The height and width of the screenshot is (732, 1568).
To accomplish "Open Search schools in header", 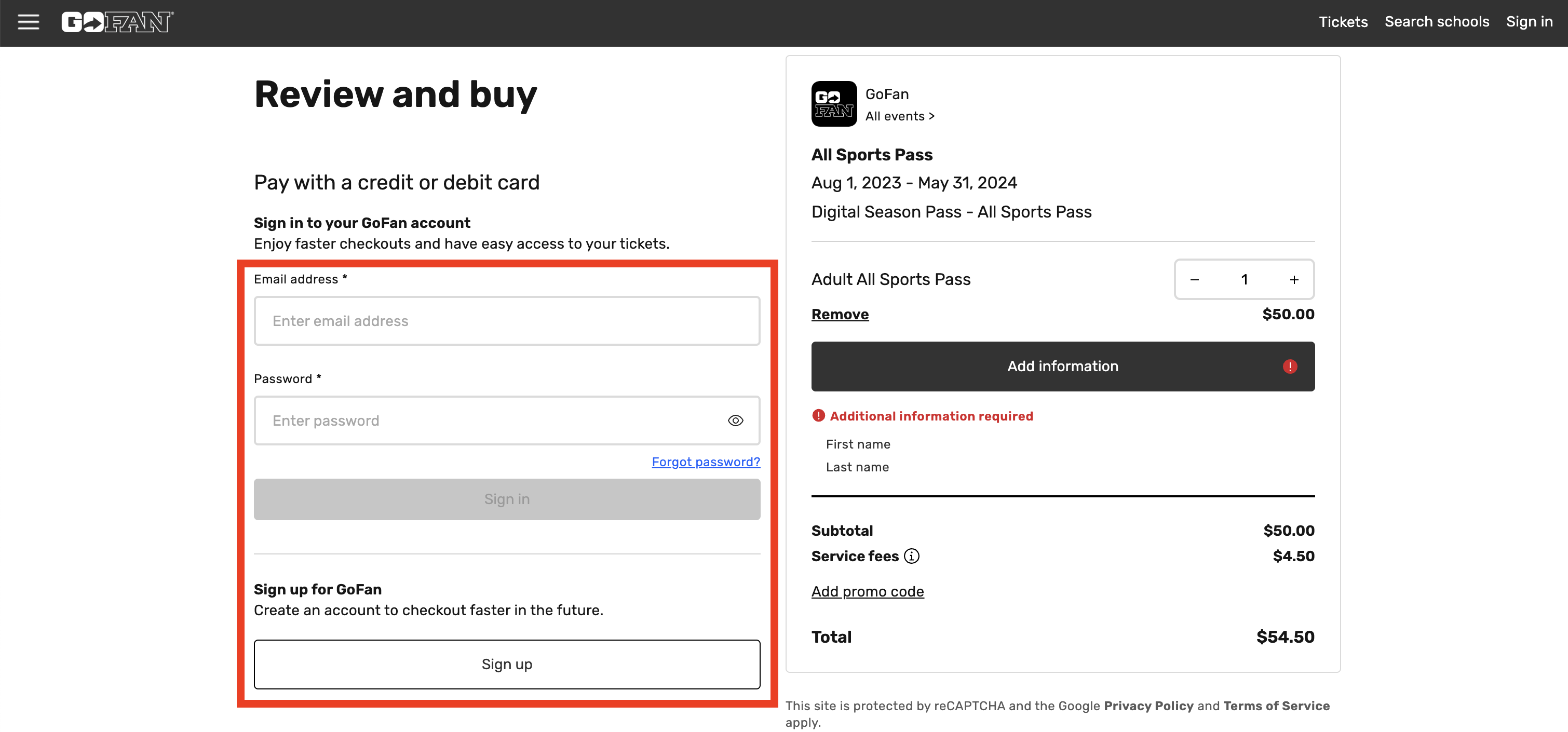I will point(1437,22).
